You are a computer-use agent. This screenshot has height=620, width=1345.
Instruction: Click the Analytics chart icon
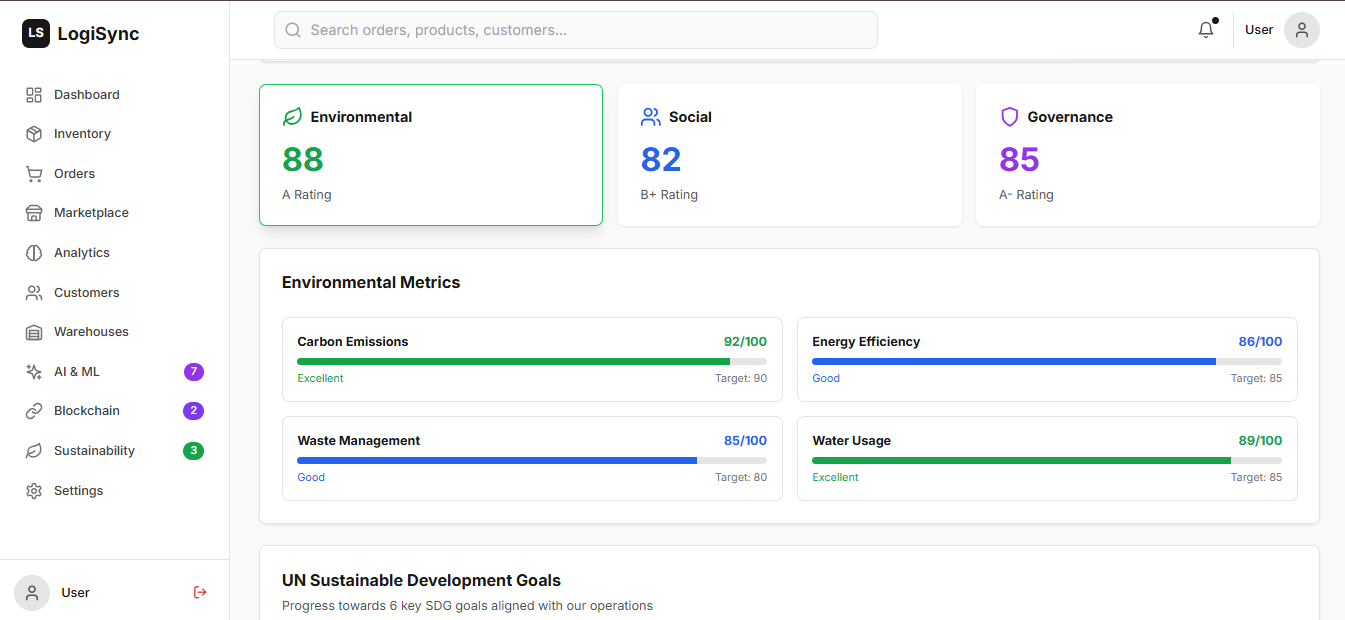click(34, 253)
